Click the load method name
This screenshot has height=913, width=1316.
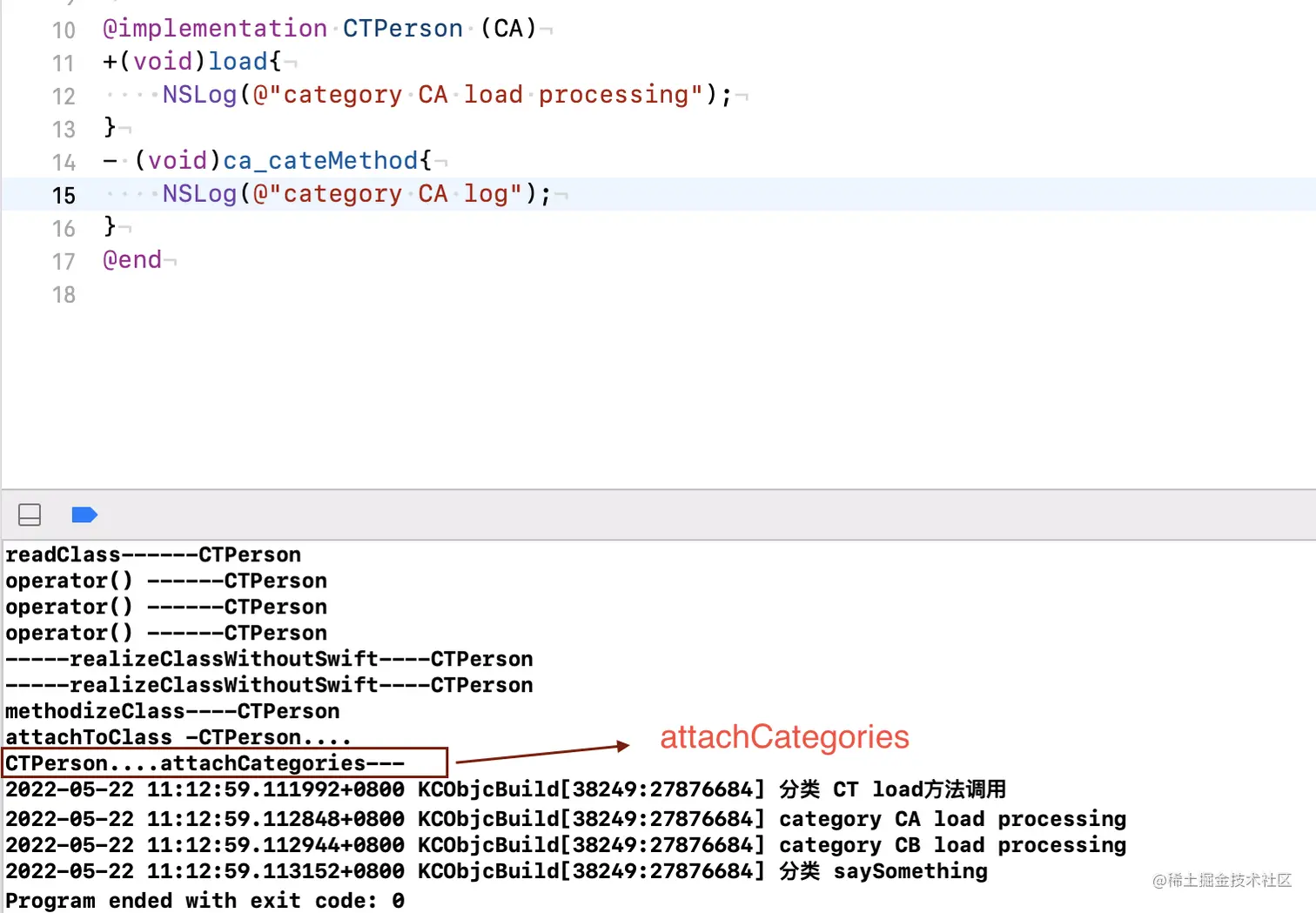pyautogui.click(x=238, y=62)
